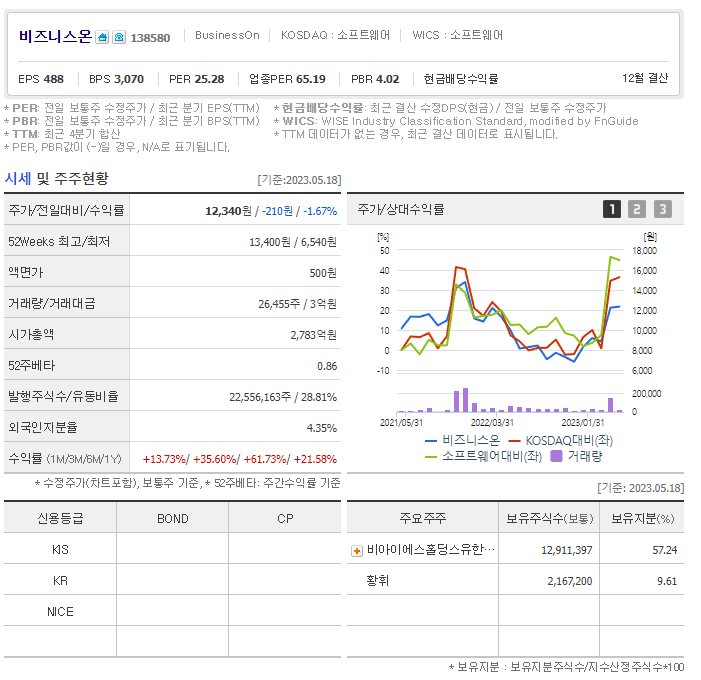This screenshot has width=701, height=680.
Task: Click the KOSDAQ : 소프트웨어 classification
Action: 335,35
